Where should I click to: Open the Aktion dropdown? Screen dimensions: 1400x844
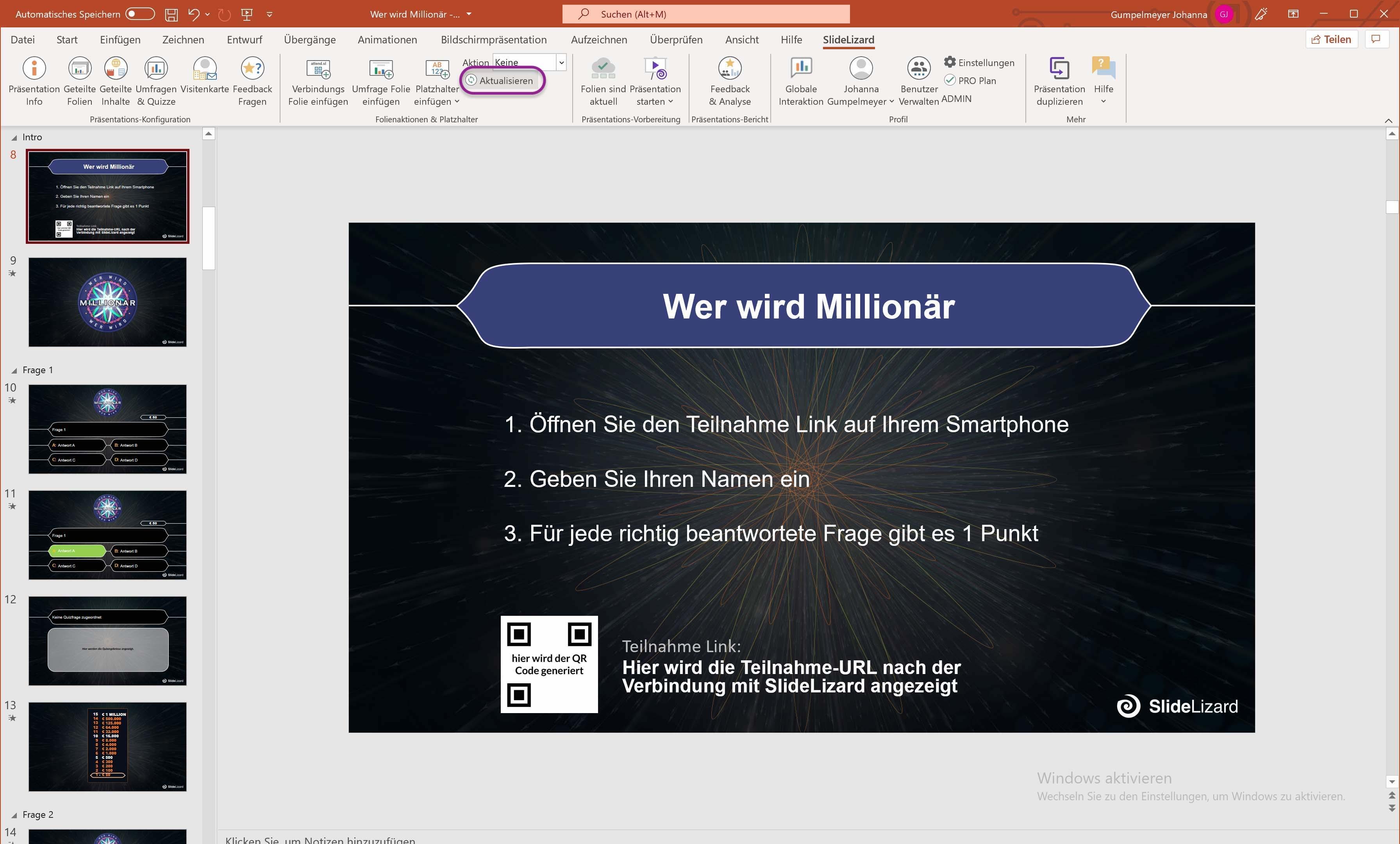pyautogui.click(x=561, y=63)
